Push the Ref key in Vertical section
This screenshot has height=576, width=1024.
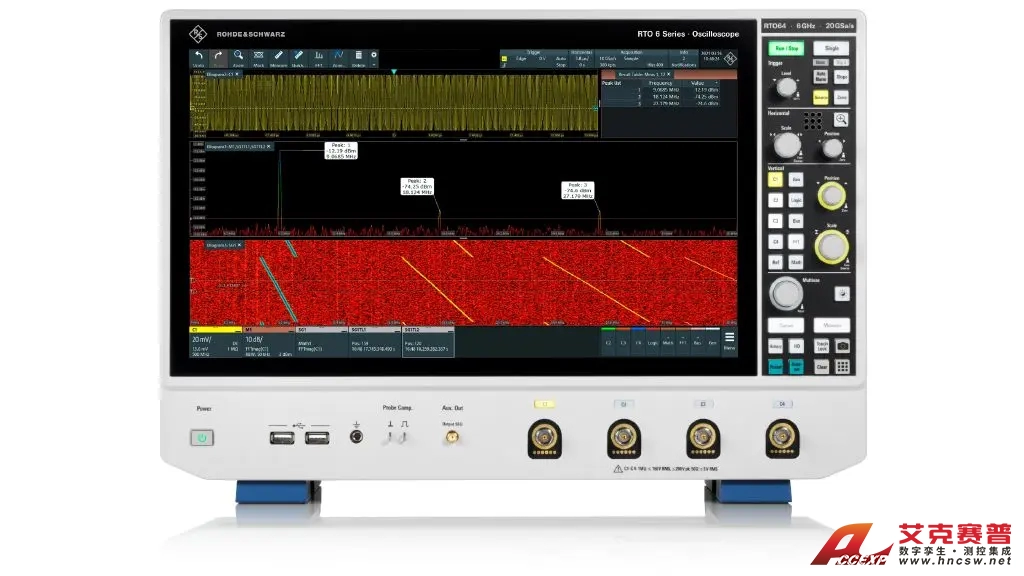775,262
